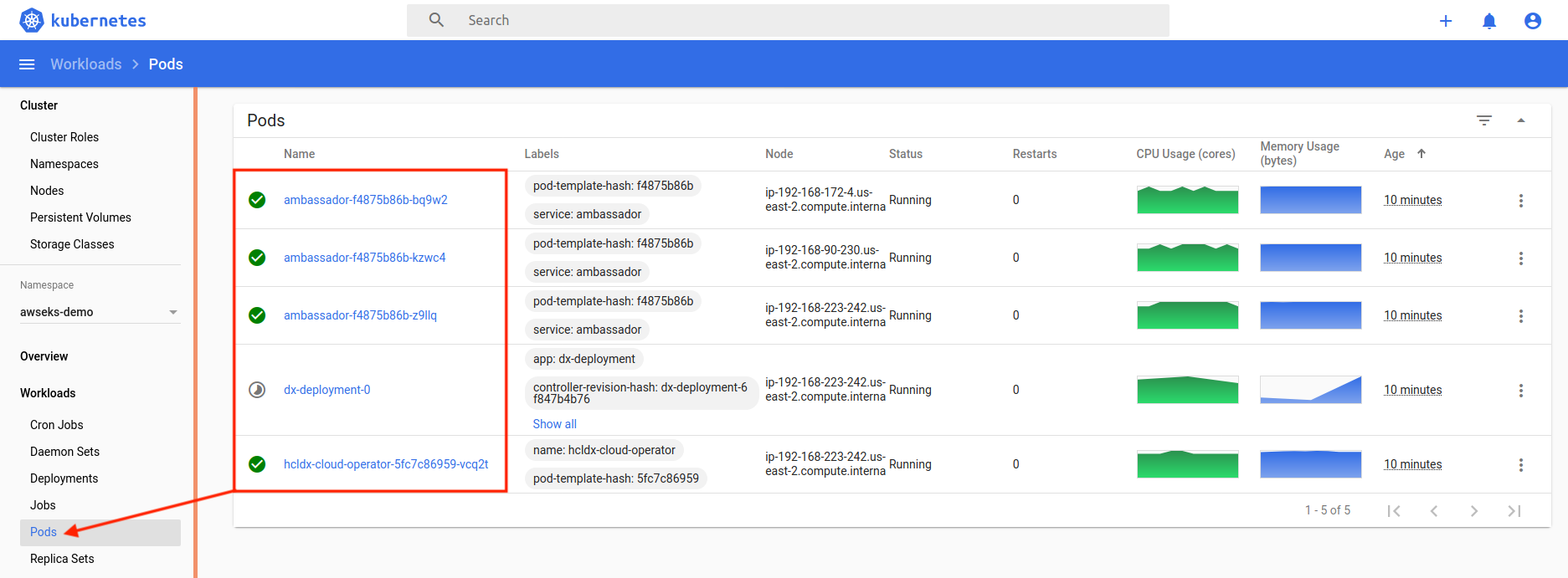
Task: Click the Kubernetes logo
Action: [x=32, y=20]
